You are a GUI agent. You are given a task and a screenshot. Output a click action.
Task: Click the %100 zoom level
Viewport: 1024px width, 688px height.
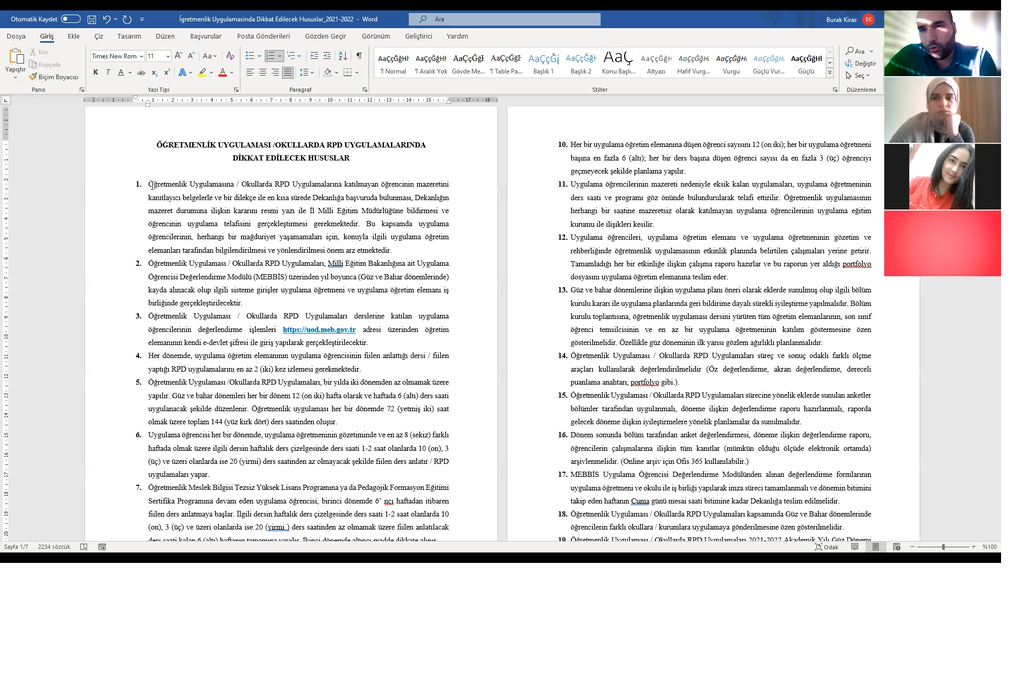click(989, 547)
